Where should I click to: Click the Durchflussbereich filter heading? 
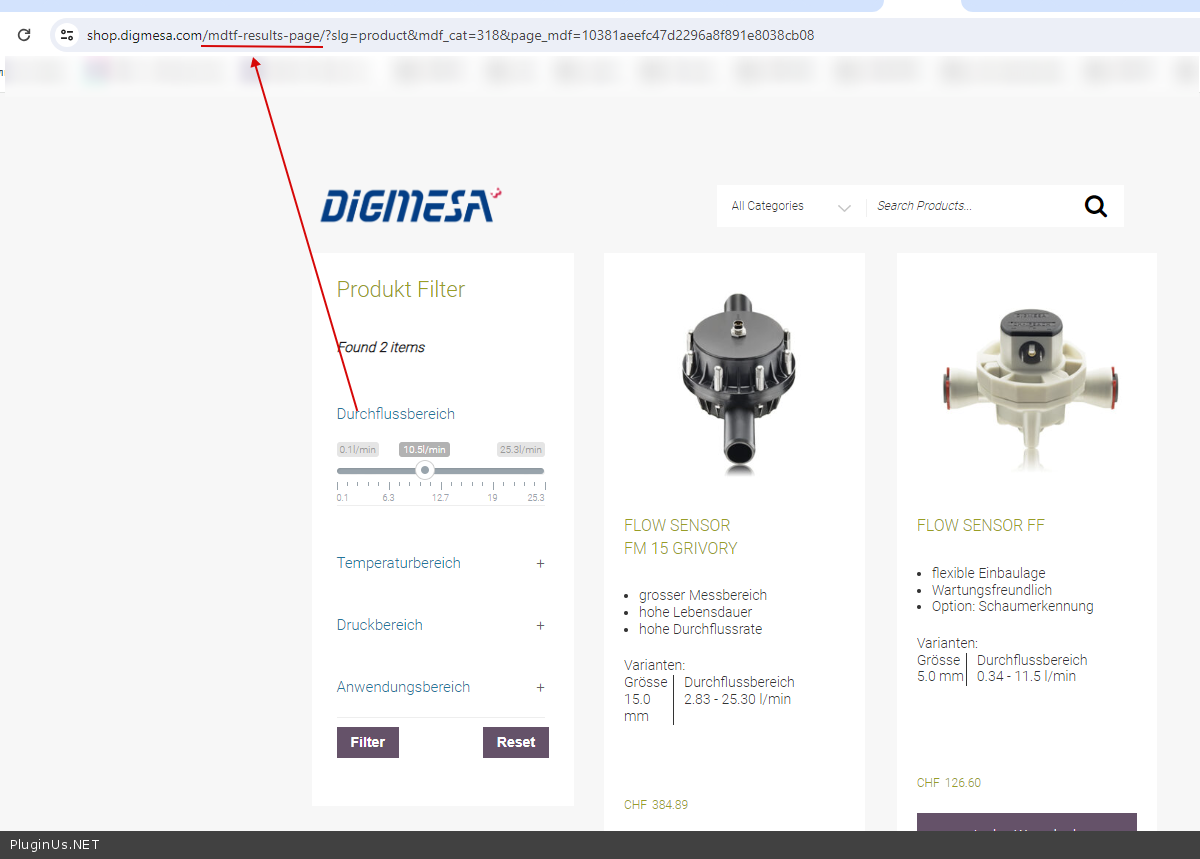[396, 414]
